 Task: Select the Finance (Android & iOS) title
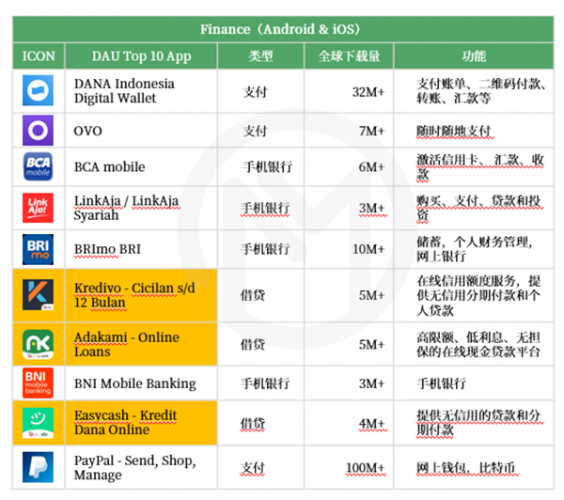pos(280,29)
